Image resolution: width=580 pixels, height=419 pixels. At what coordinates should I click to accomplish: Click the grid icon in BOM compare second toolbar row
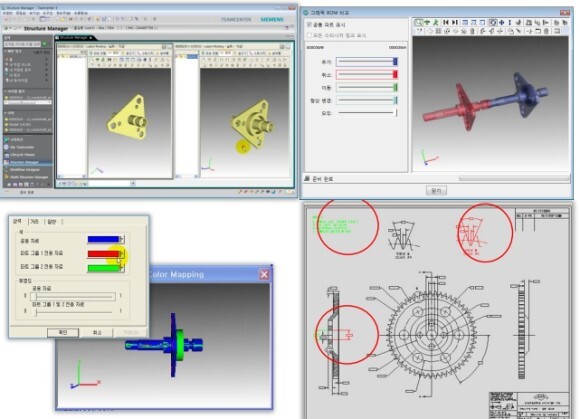coord(439,31)
